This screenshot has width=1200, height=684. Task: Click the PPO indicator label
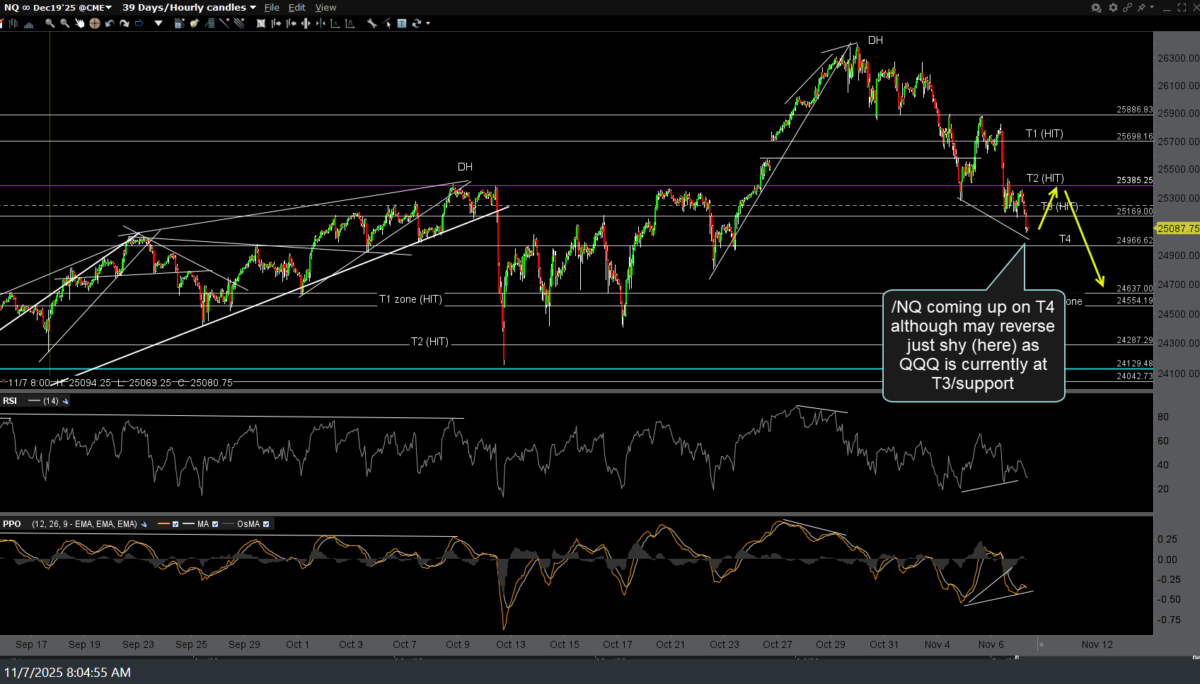point(12,523)
